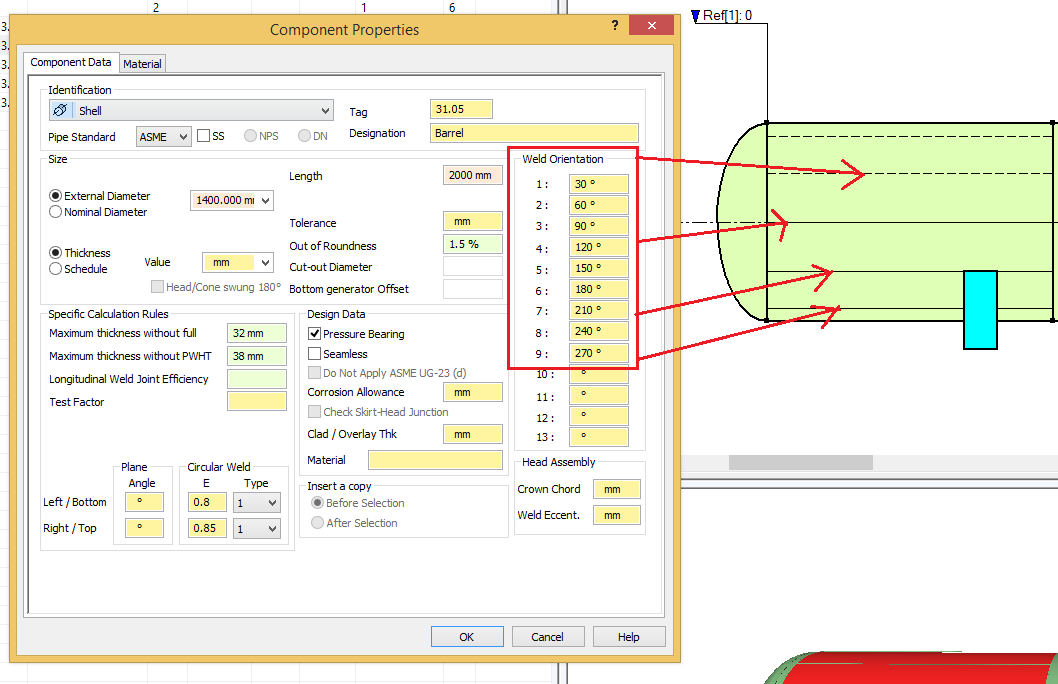Select the Schedule radio button
1058x684 pixels.
[x=56, y=268]
